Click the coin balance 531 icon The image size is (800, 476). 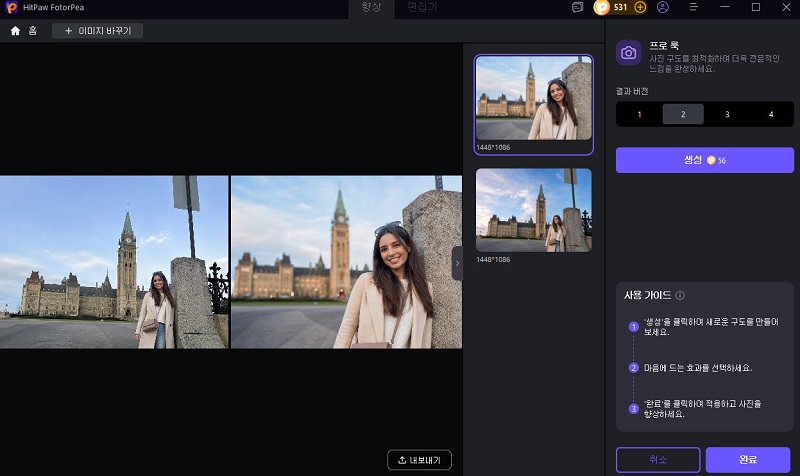coord(602,7)
